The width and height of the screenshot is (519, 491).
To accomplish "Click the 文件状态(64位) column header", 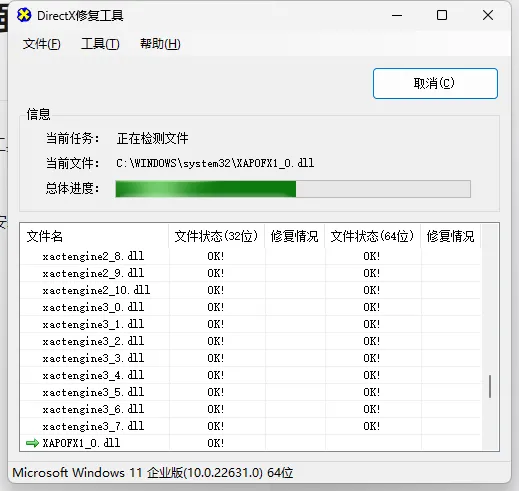I will tap(373, 236).
